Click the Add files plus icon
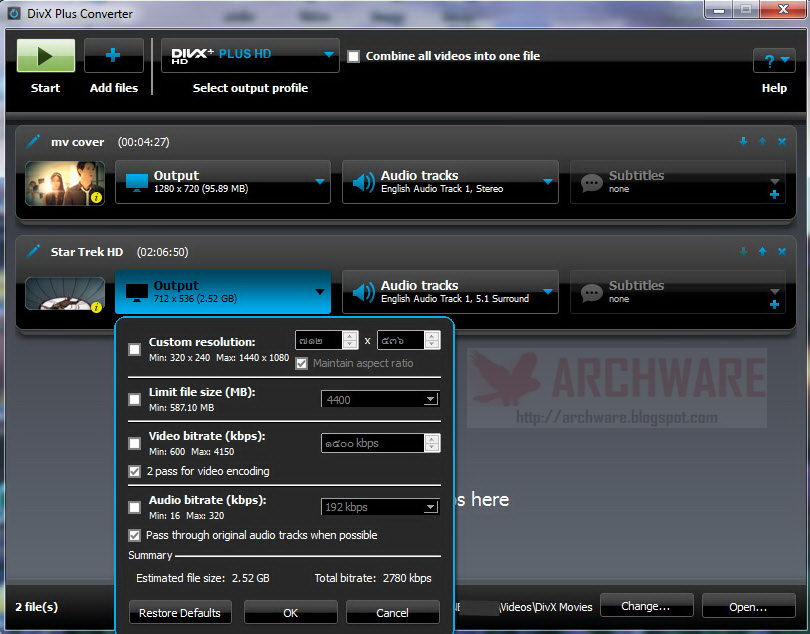Screen dimensions: 810x634 113,55
